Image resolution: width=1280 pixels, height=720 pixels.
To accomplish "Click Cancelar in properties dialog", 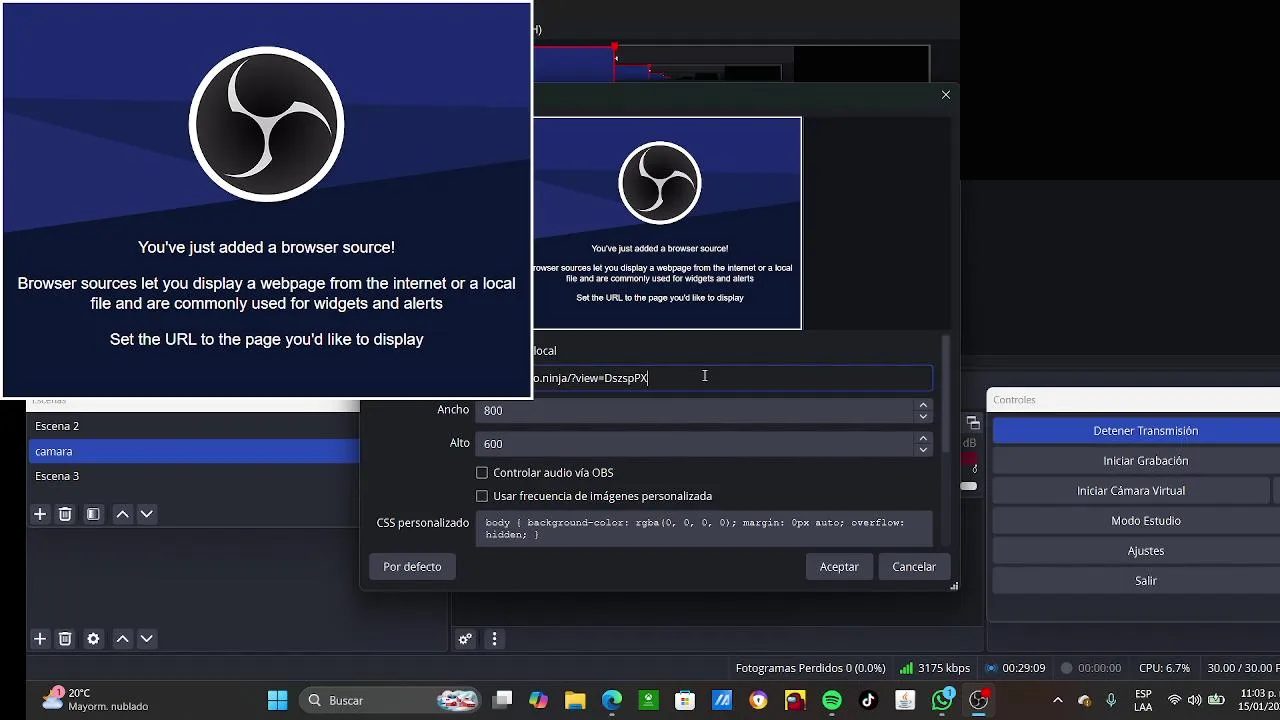I will 914,567.
